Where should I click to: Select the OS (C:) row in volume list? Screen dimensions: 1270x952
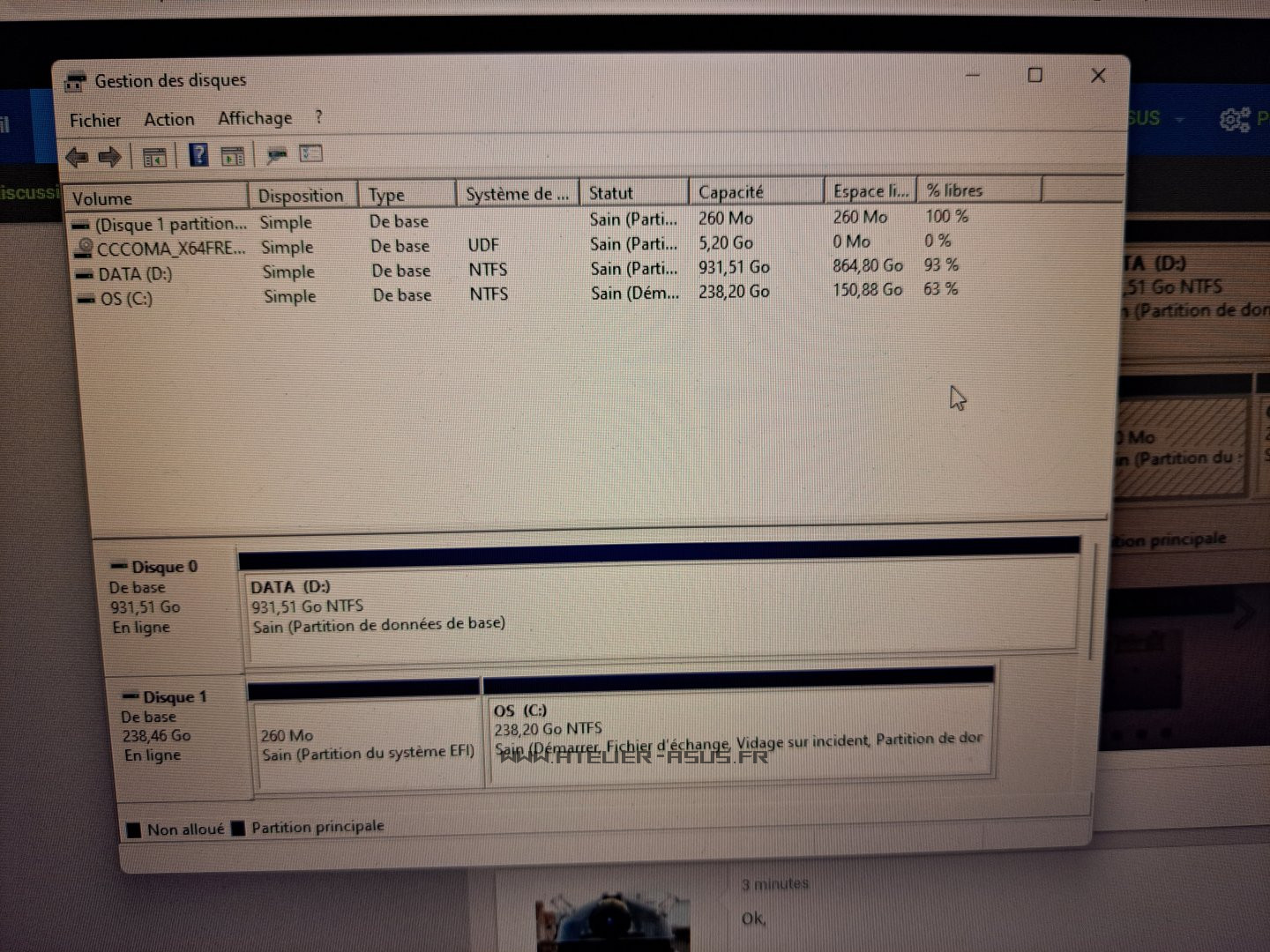pos(126,299)
